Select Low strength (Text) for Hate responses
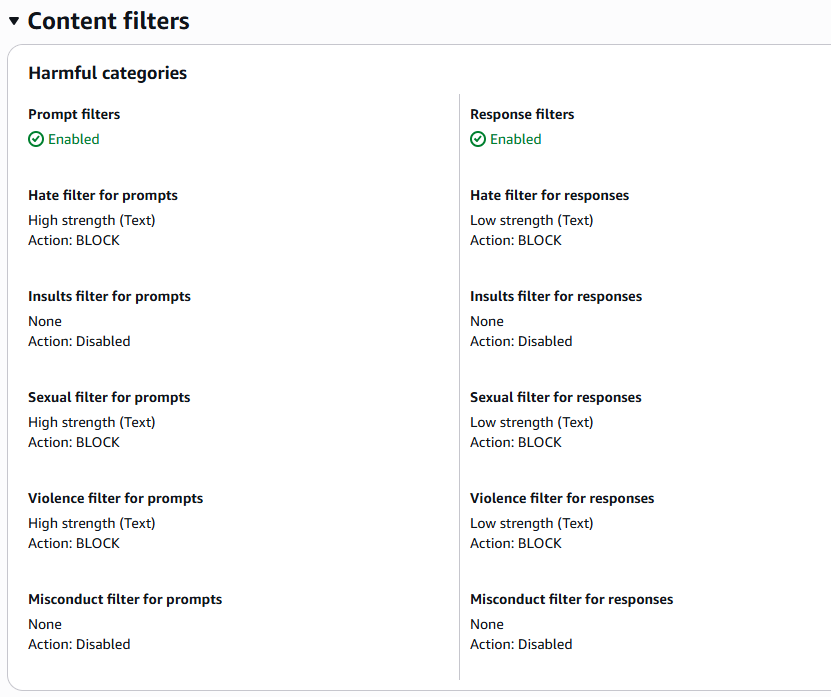 [x=531, y=220]
